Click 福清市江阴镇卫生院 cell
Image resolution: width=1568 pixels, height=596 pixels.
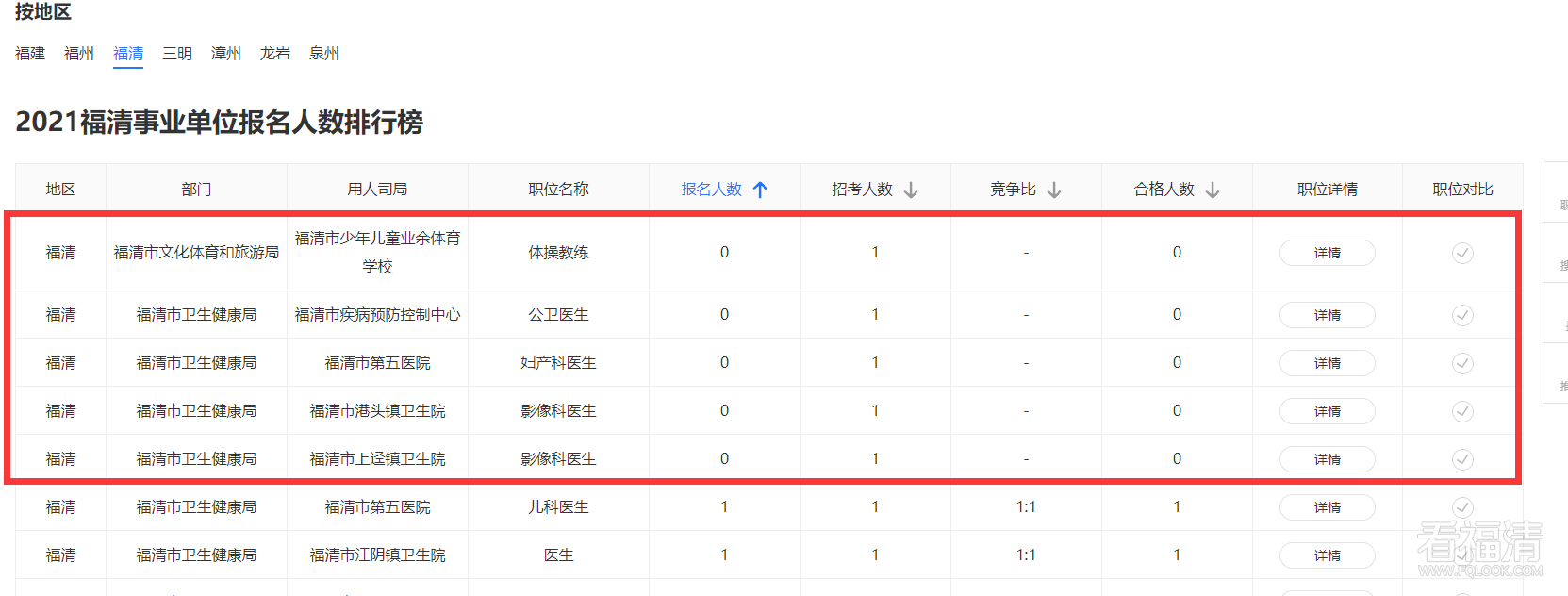point(377,555)
